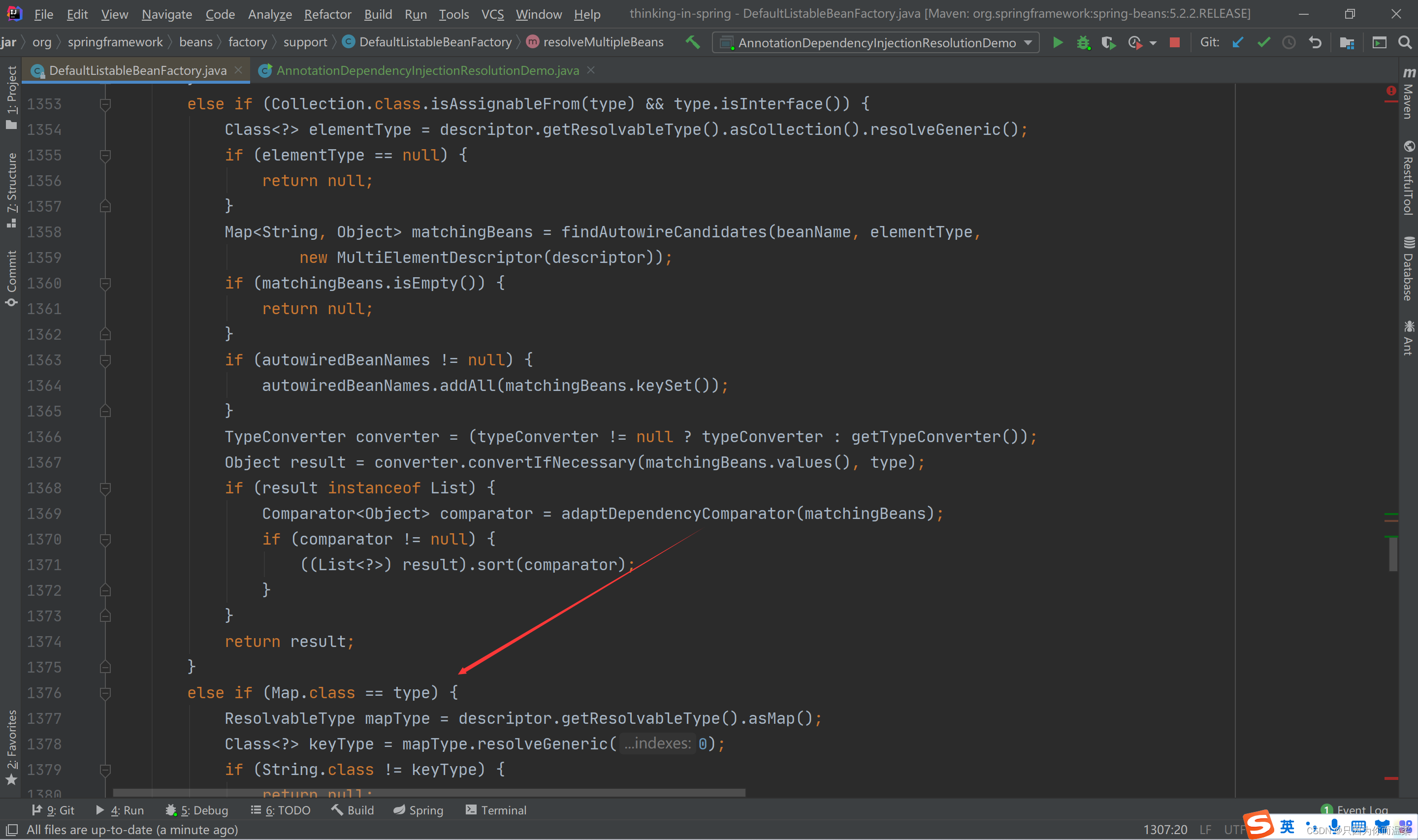Start debugging with the bug icon
The width and height of the screenshot is (1418, 840).
pyautogui.click(x=1083, y=42)
